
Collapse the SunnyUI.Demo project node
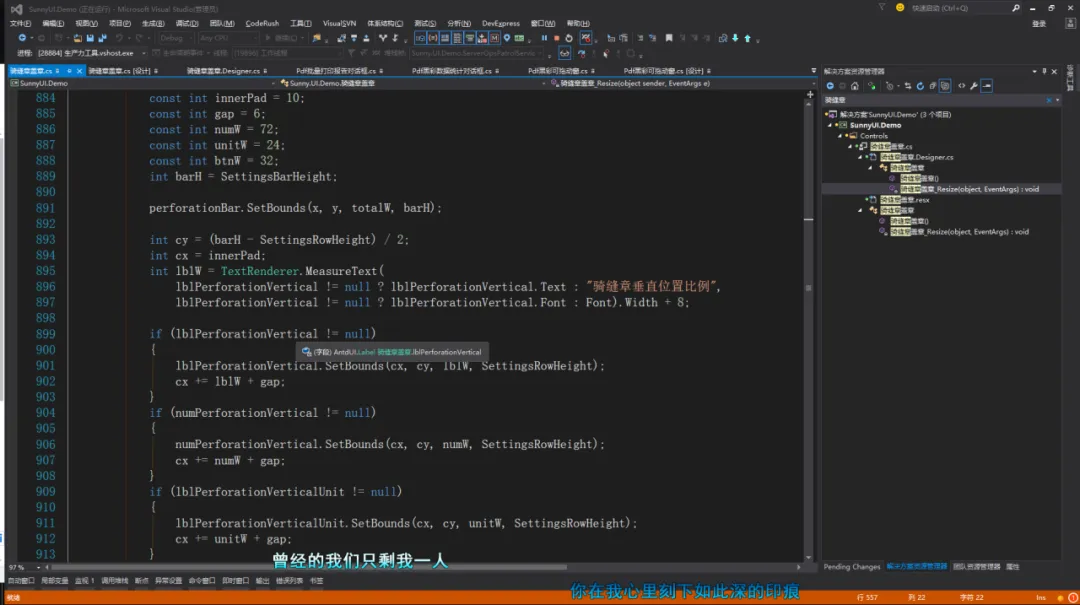831,125
